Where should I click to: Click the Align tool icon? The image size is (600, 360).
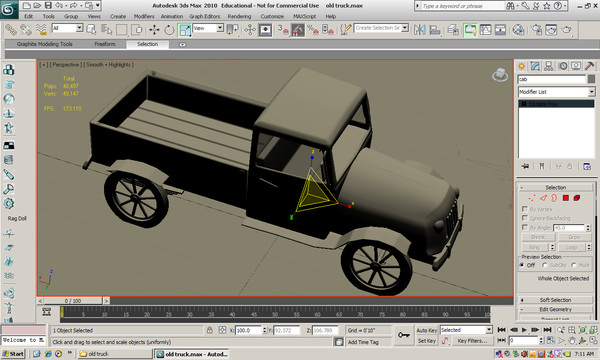[435, 29]
